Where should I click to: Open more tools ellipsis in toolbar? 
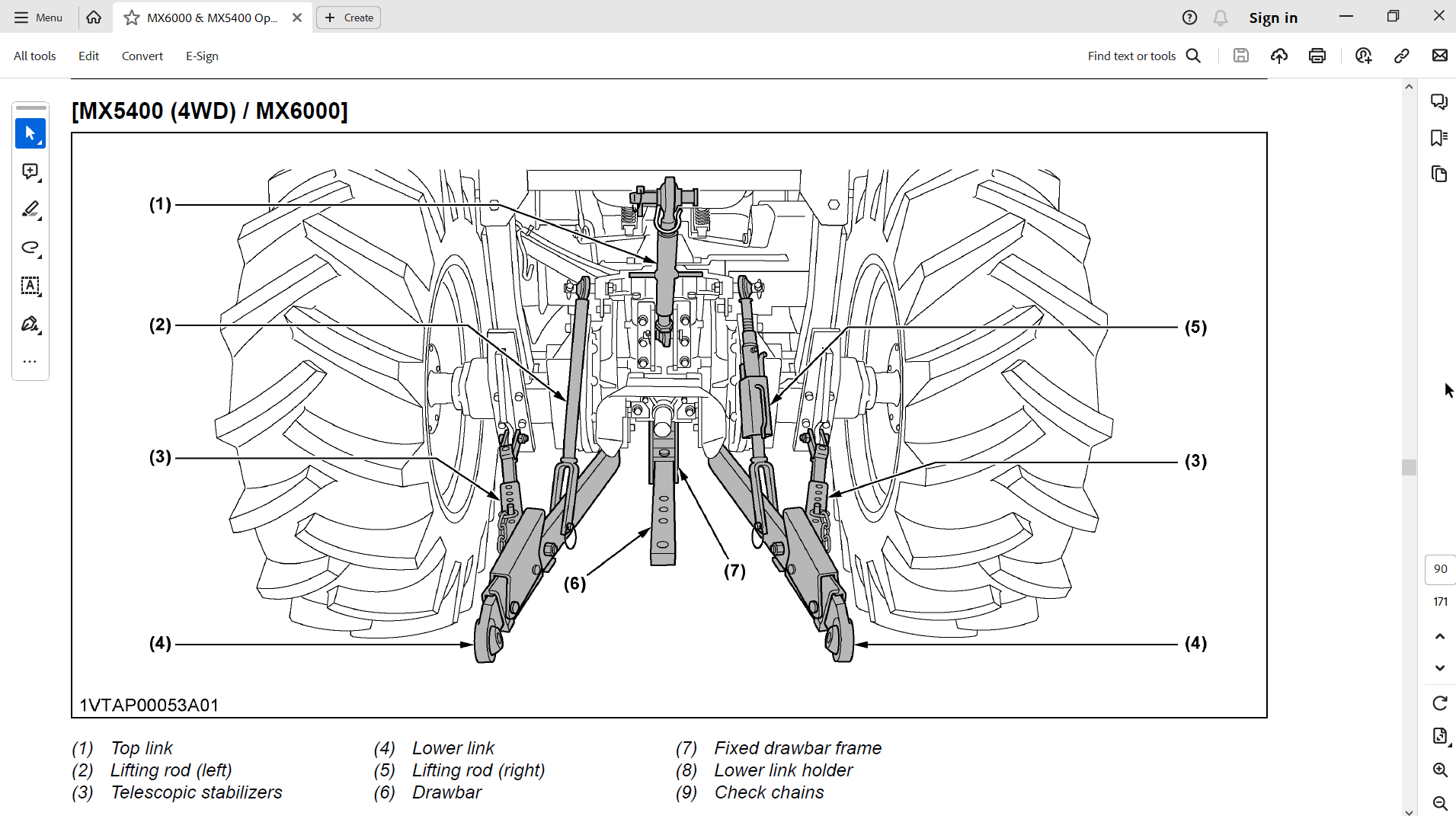(x=30, y=362)
